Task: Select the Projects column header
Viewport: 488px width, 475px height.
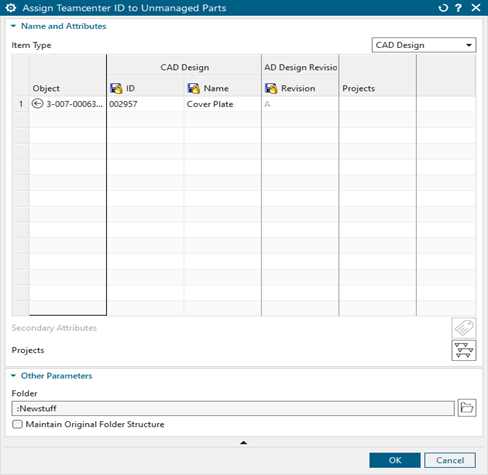Action: 359,88
